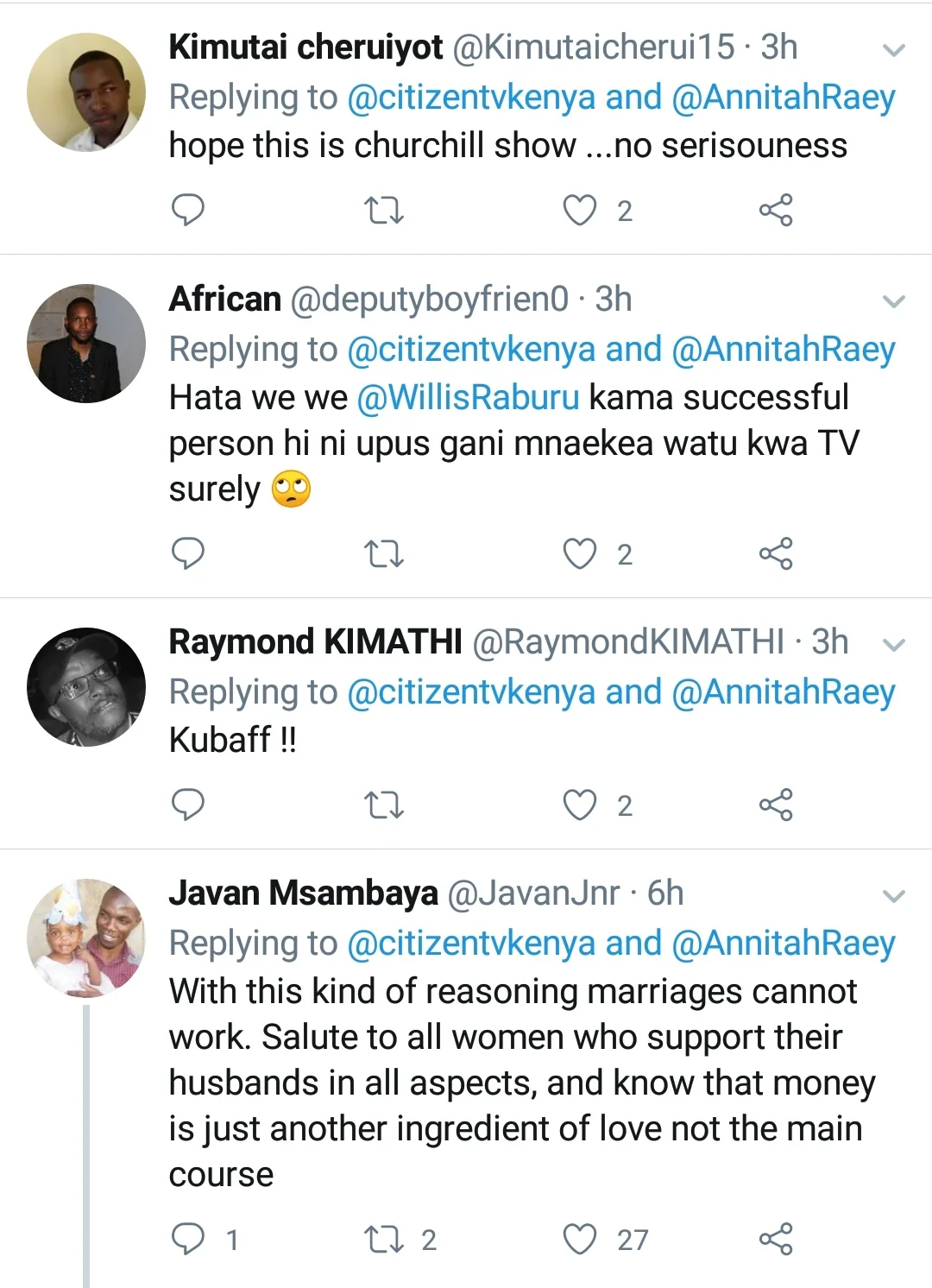
Task: Expand more options on African's tweet
Action: point(894,301)
